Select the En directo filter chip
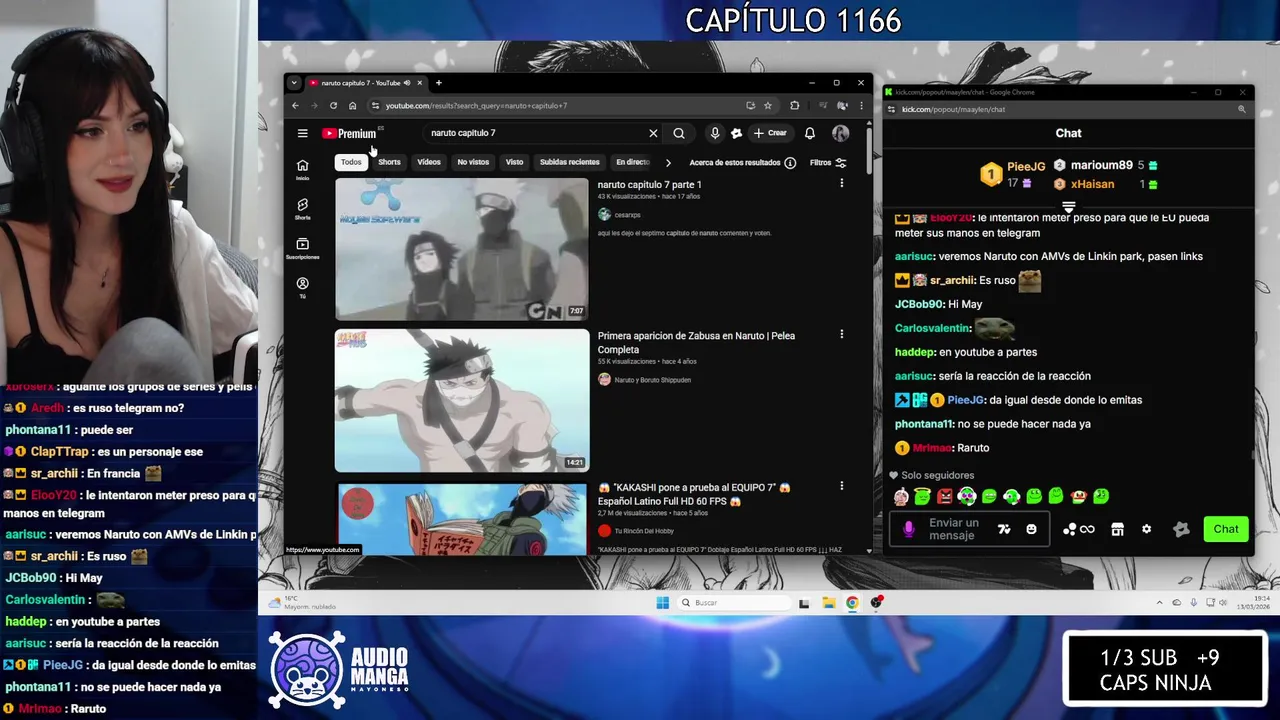This screenshot has height=720, width=1280. [x=632, y=162]
